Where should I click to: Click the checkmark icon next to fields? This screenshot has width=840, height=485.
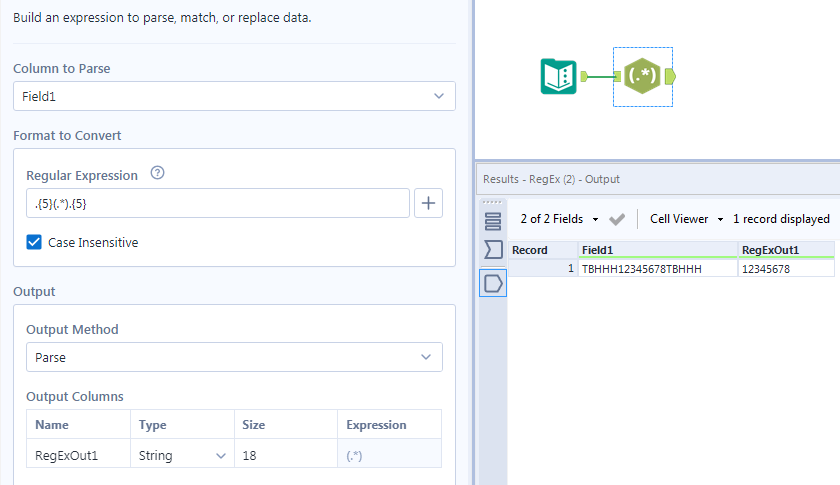click(x=617, y=219)
